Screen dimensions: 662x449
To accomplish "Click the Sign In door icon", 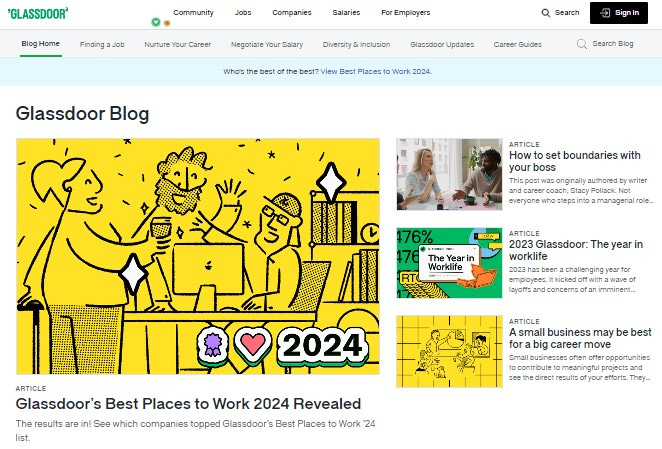I will click(605, 13).
